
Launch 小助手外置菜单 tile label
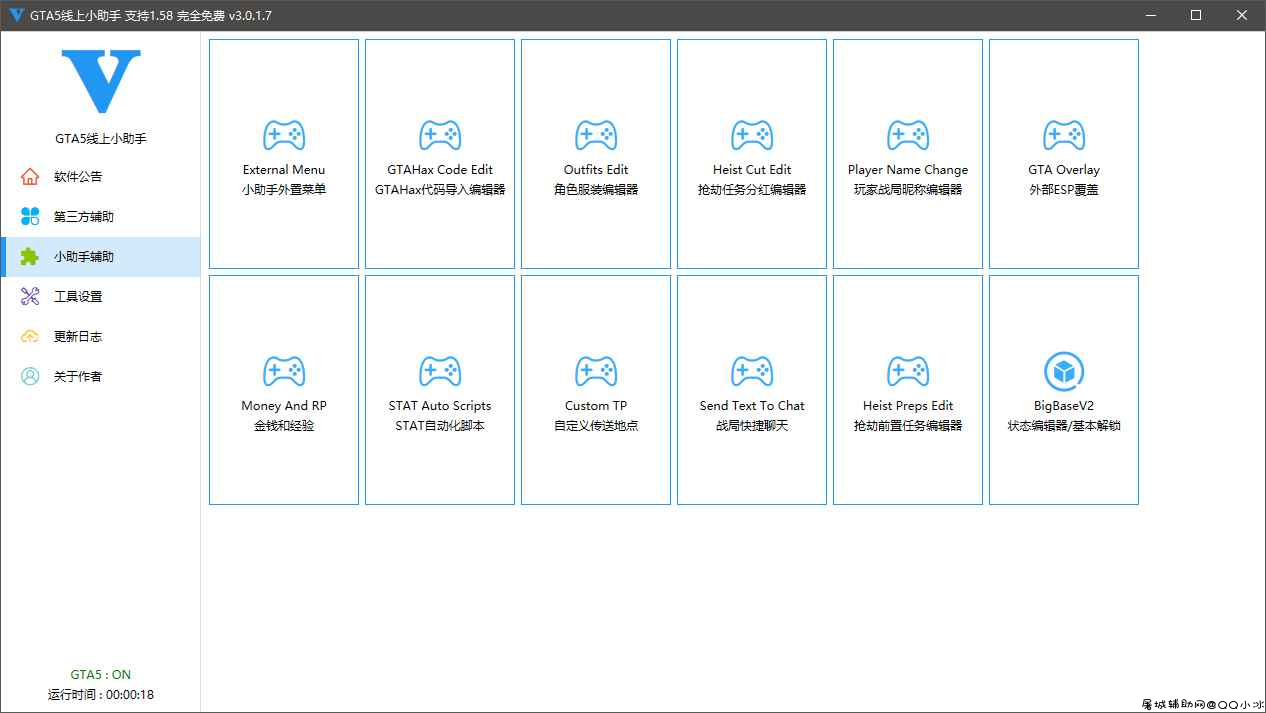[284, 189]
